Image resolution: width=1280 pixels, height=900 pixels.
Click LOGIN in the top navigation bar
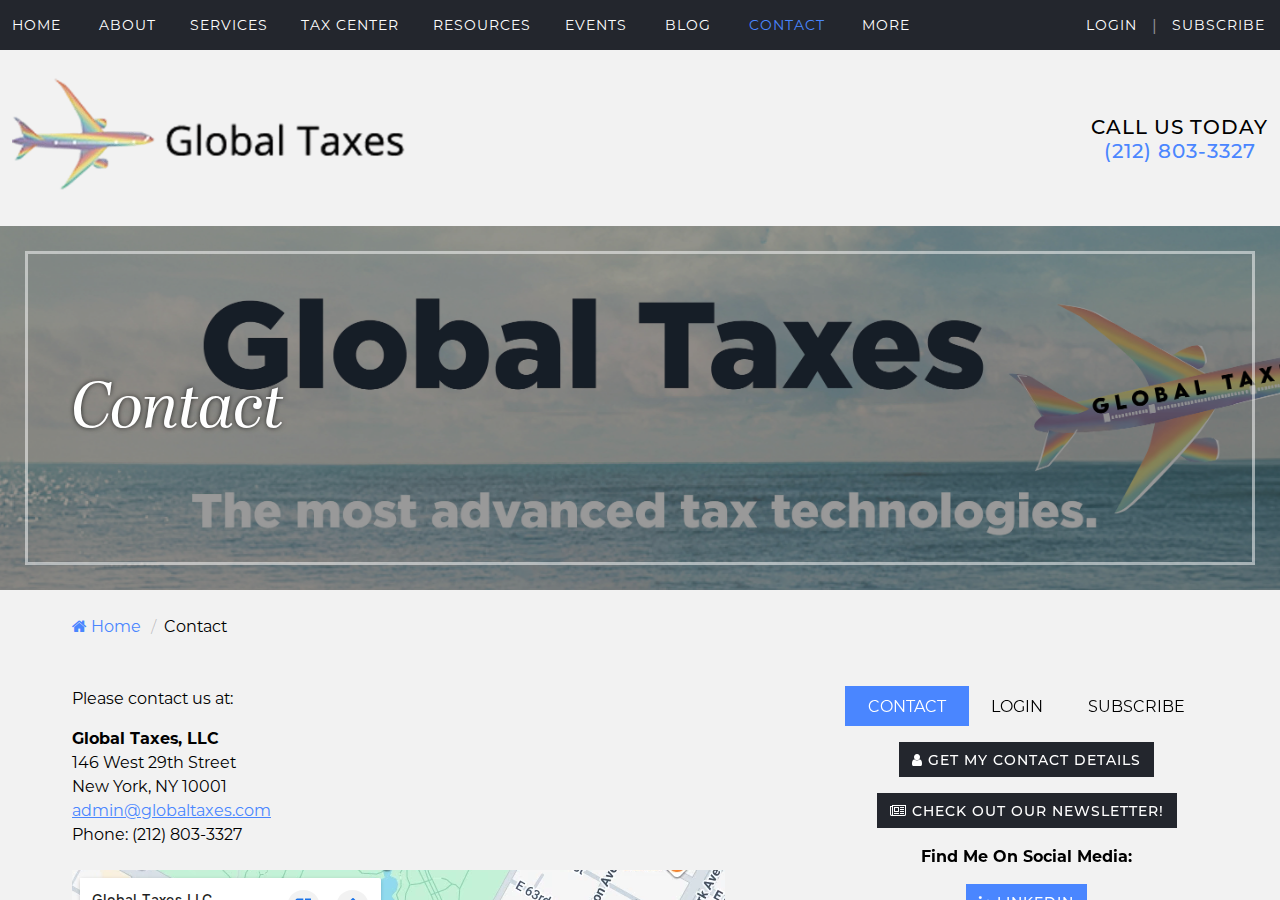tap(1112, 25)
